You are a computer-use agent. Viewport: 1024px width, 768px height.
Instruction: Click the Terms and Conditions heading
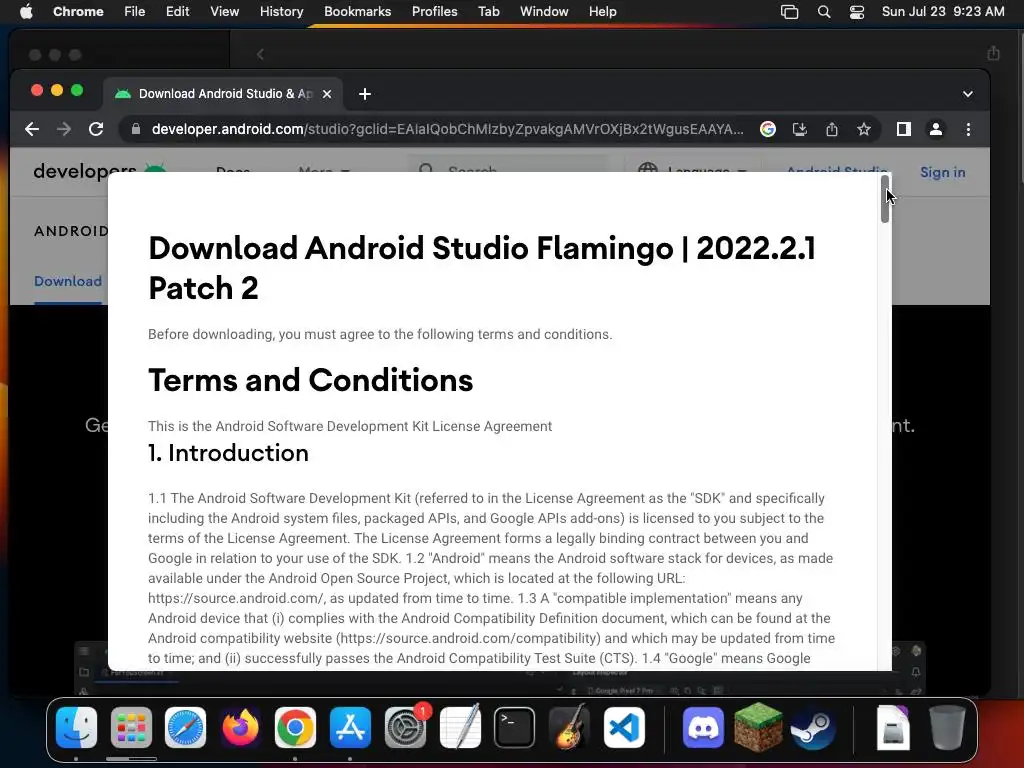[311, 380]
